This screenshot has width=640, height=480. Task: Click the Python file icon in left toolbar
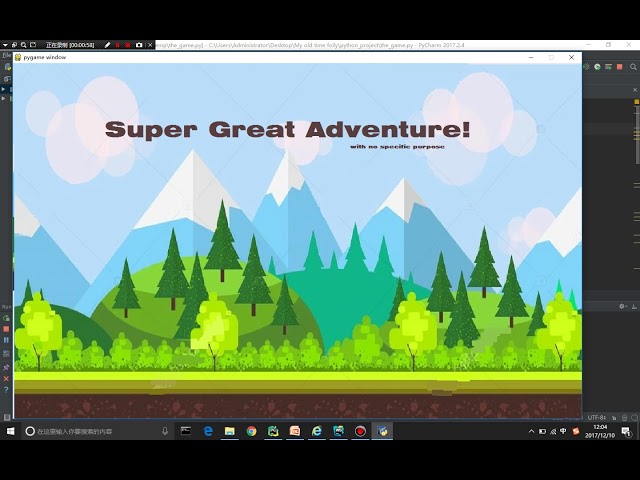(x=7, y=67)
